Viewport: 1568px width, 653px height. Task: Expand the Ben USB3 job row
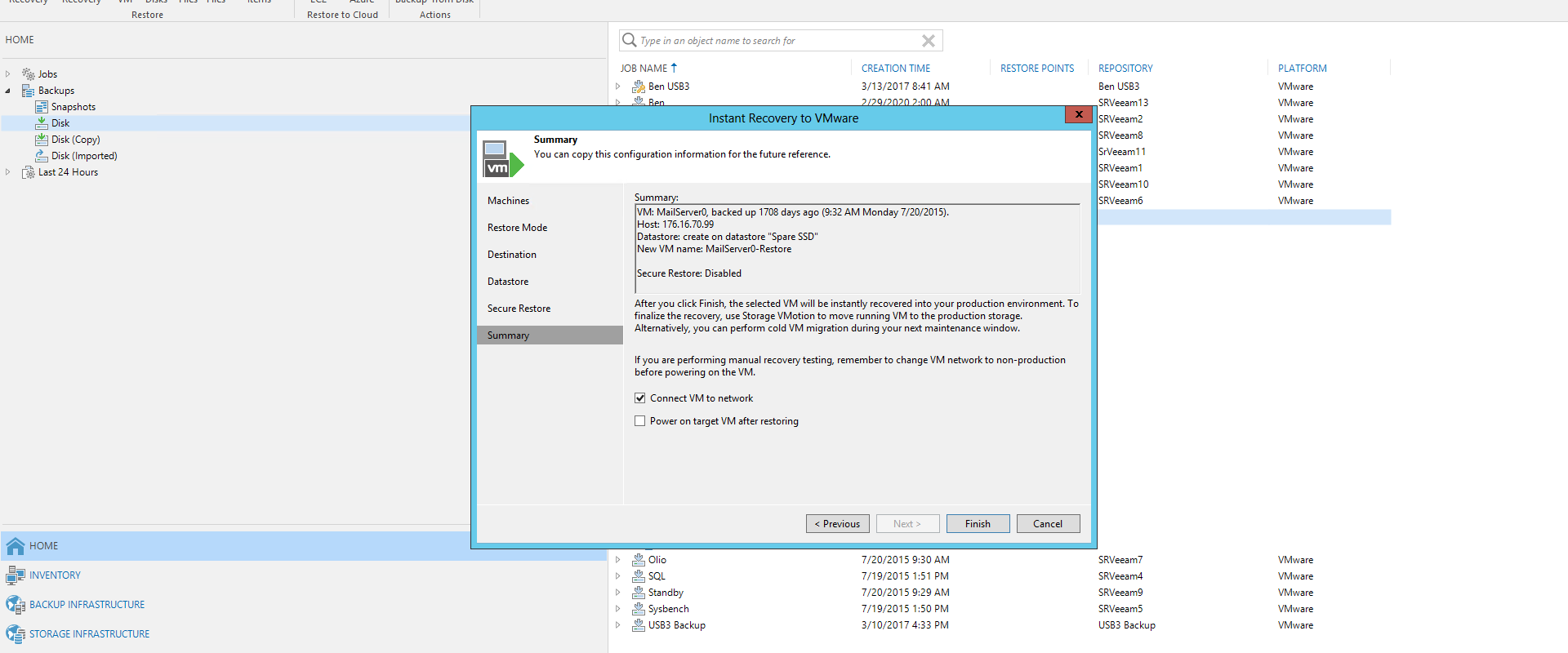point(618,87)
